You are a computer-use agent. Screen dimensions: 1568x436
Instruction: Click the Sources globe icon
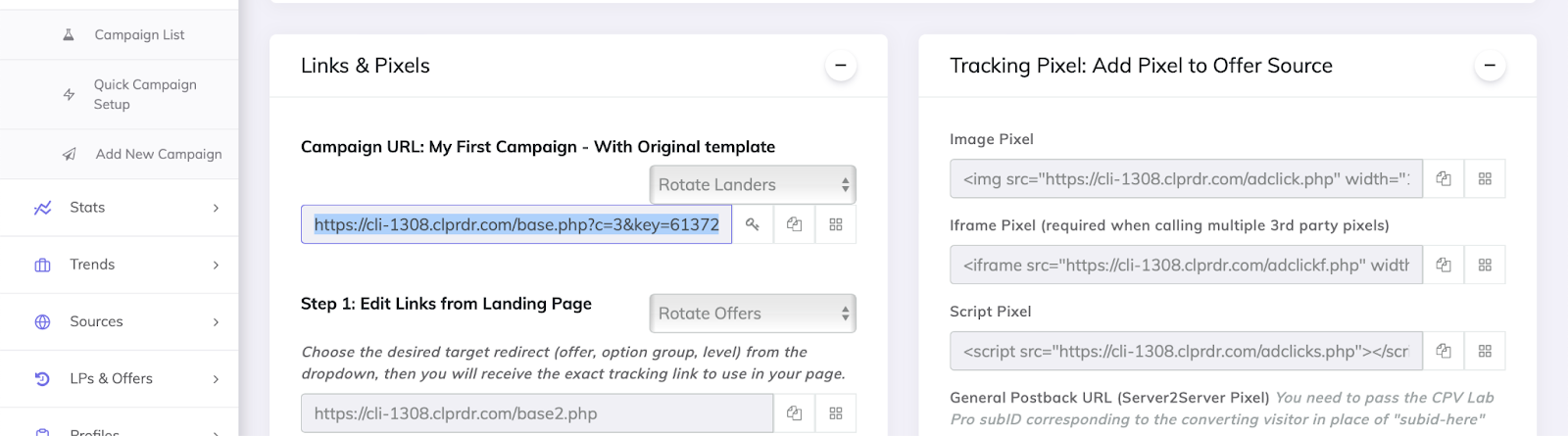point(42,321)
